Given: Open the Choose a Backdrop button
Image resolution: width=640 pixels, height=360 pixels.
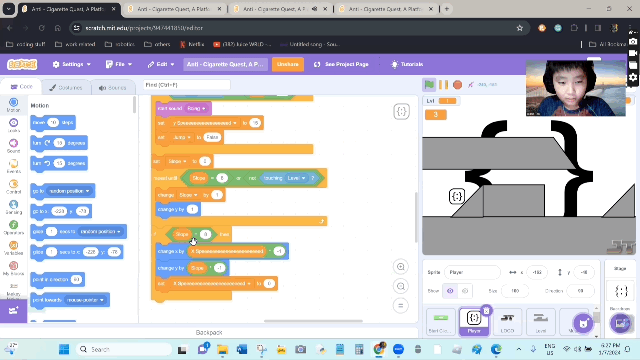Looking at the screenshot, I should [620, 323].
